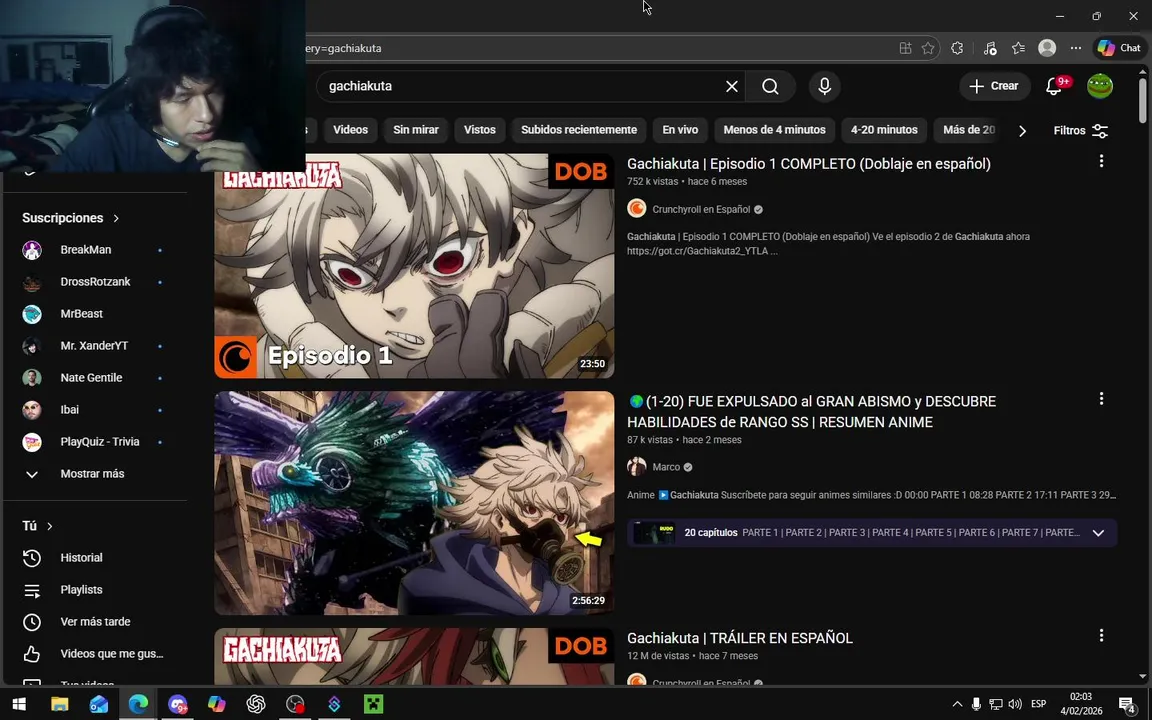The image size is (1152, 720).
Task: Open the Windows notification center
Action: point(1127,705)
